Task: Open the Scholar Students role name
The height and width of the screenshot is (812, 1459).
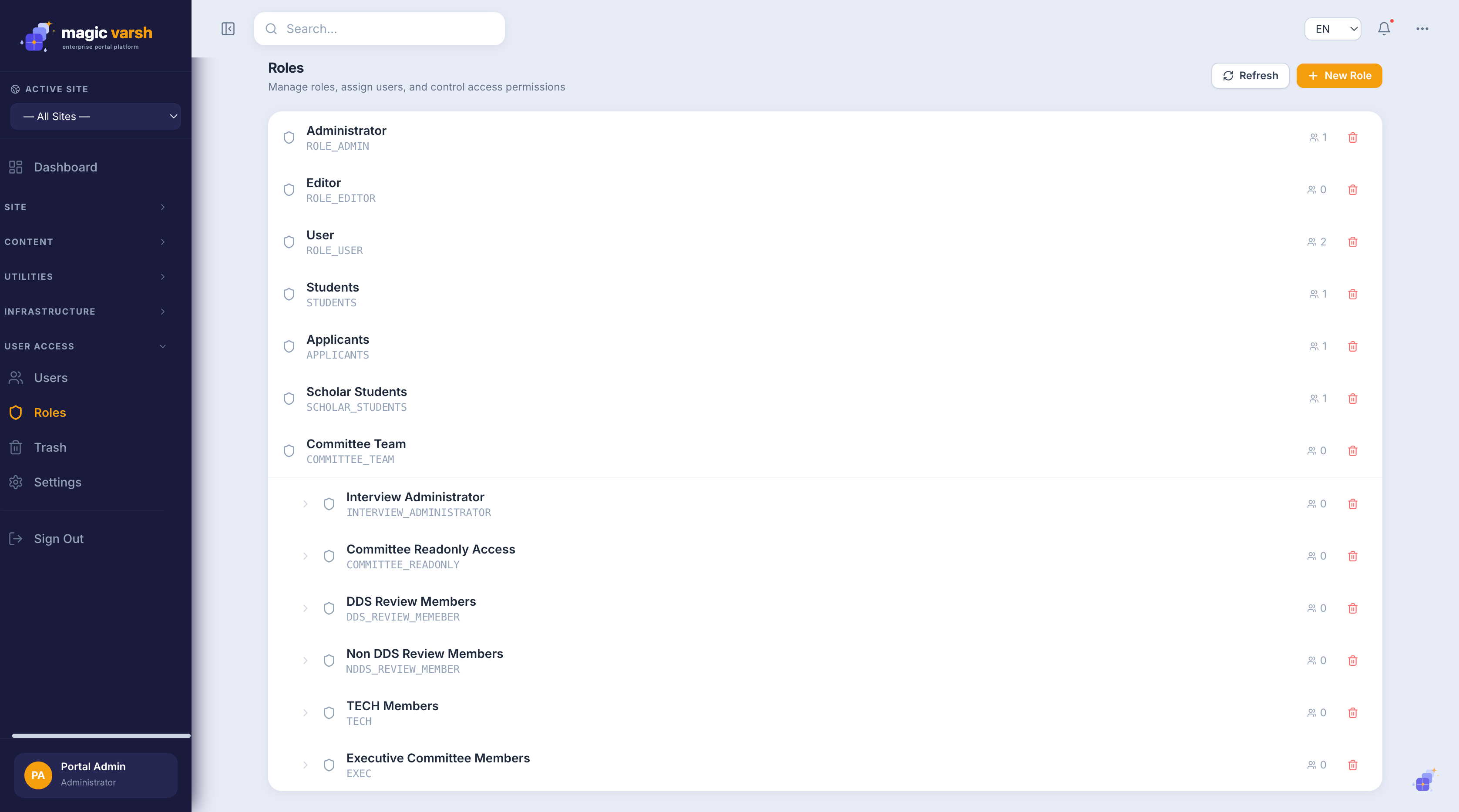Action: pos(356,392)
